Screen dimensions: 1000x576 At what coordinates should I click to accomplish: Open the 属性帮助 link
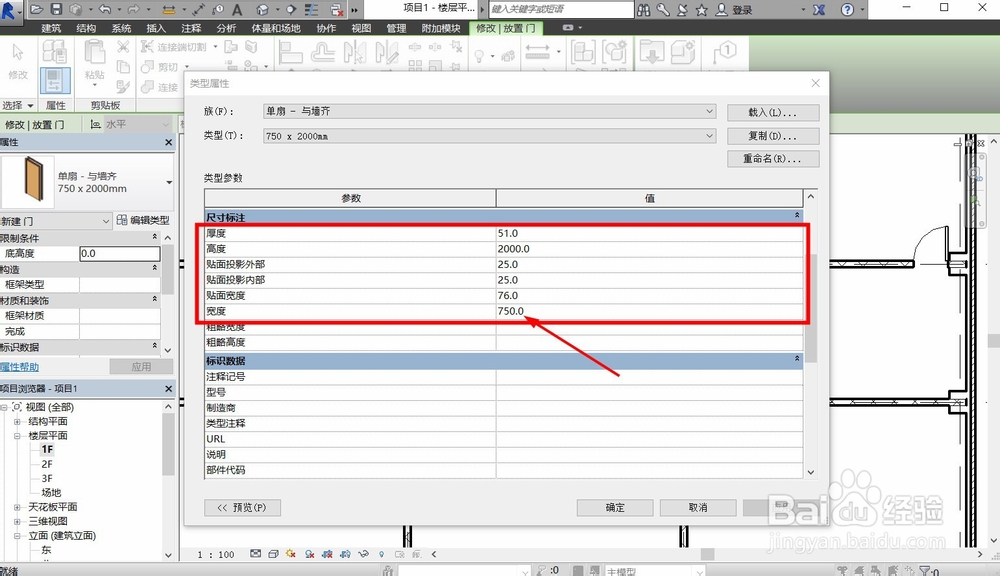tap(20, 367)
